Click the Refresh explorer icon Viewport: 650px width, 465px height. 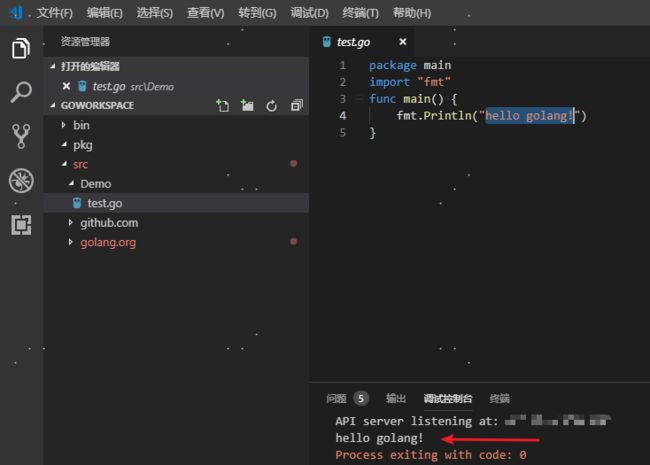click(x=271, y=106)
